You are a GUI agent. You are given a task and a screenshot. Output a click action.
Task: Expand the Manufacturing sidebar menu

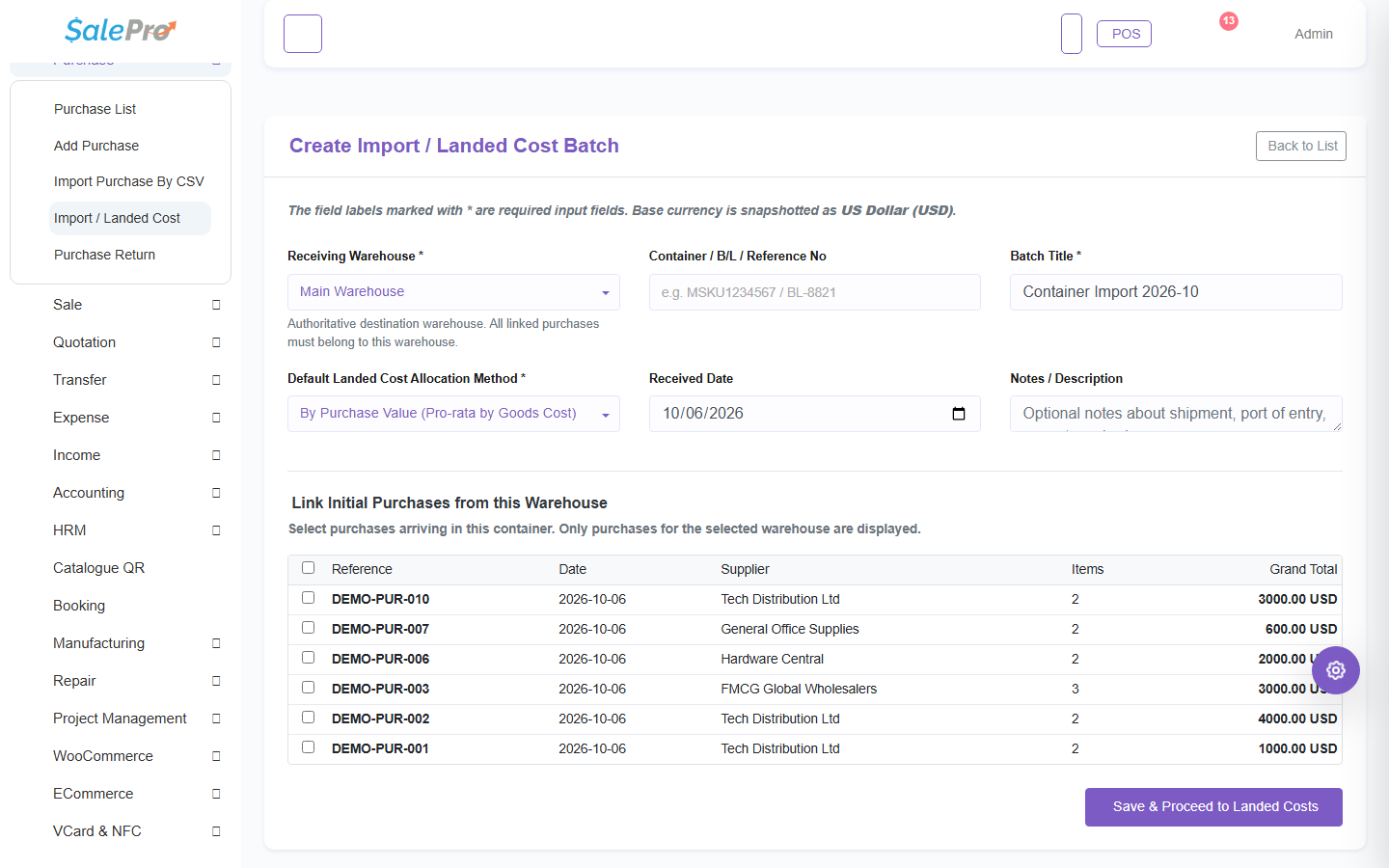pyautogui.click(x=121, y=643)
